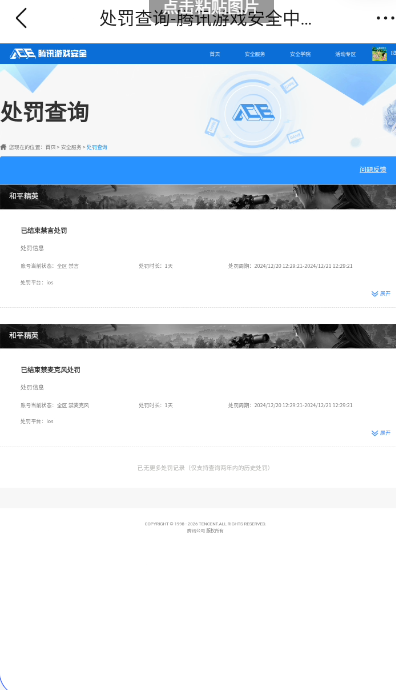Viewport: 396px width, 690px height.
Task: Click 全区 禁言 account status text
Action: [x=68, y=266]
